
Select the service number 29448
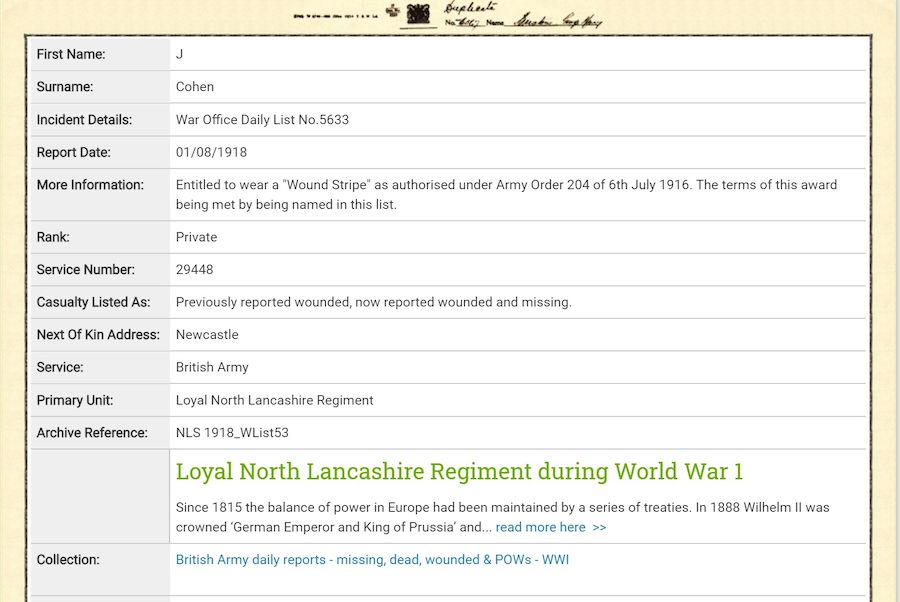195,269
